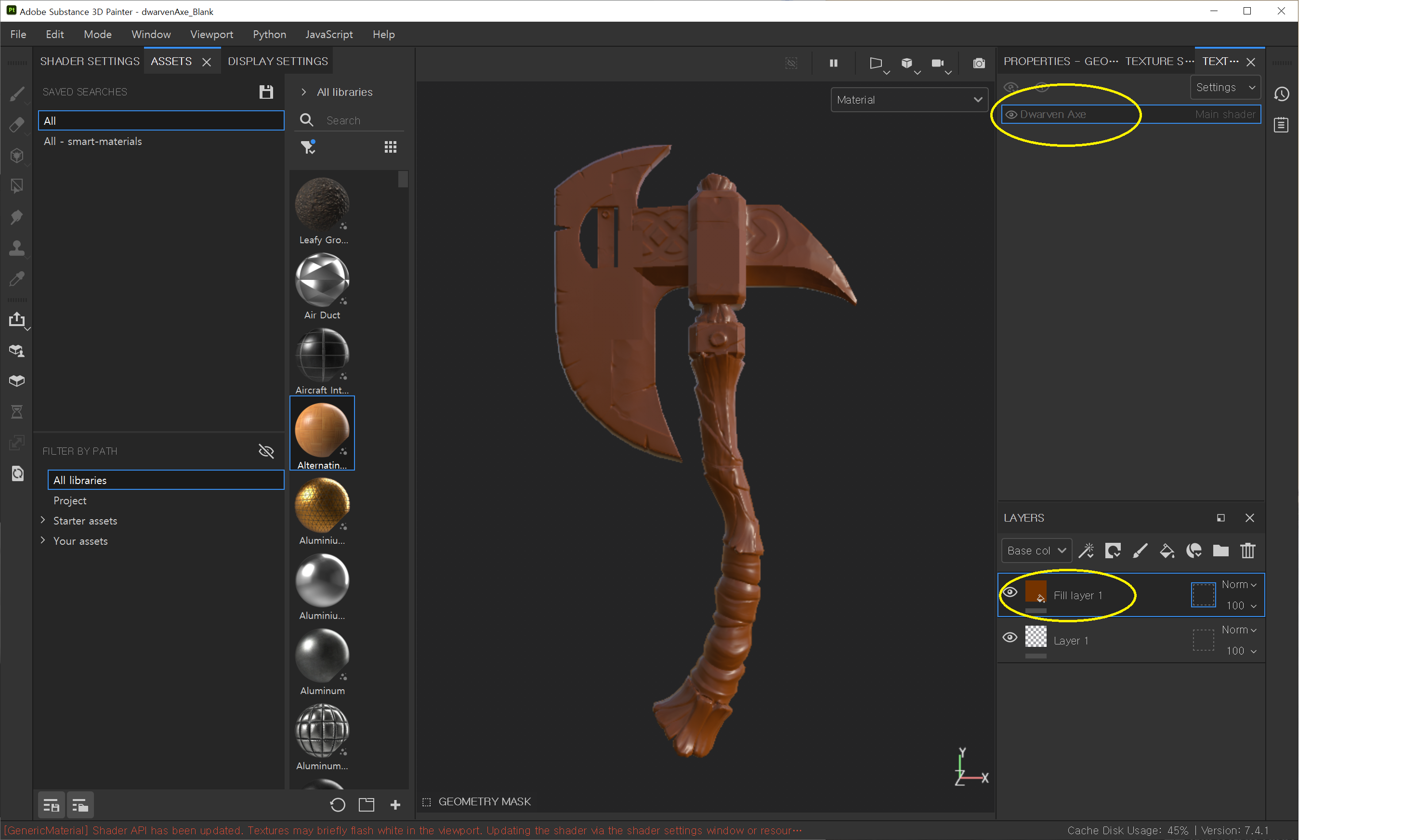Open the Base col channel dropdown
1403x840 pixels.
(1036, 550)
